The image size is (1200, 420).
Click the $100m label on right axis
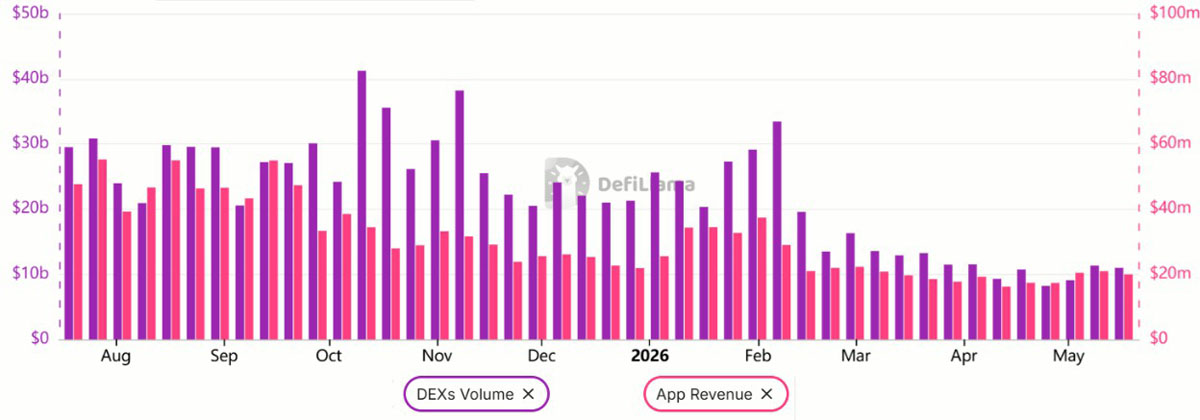1170,13
